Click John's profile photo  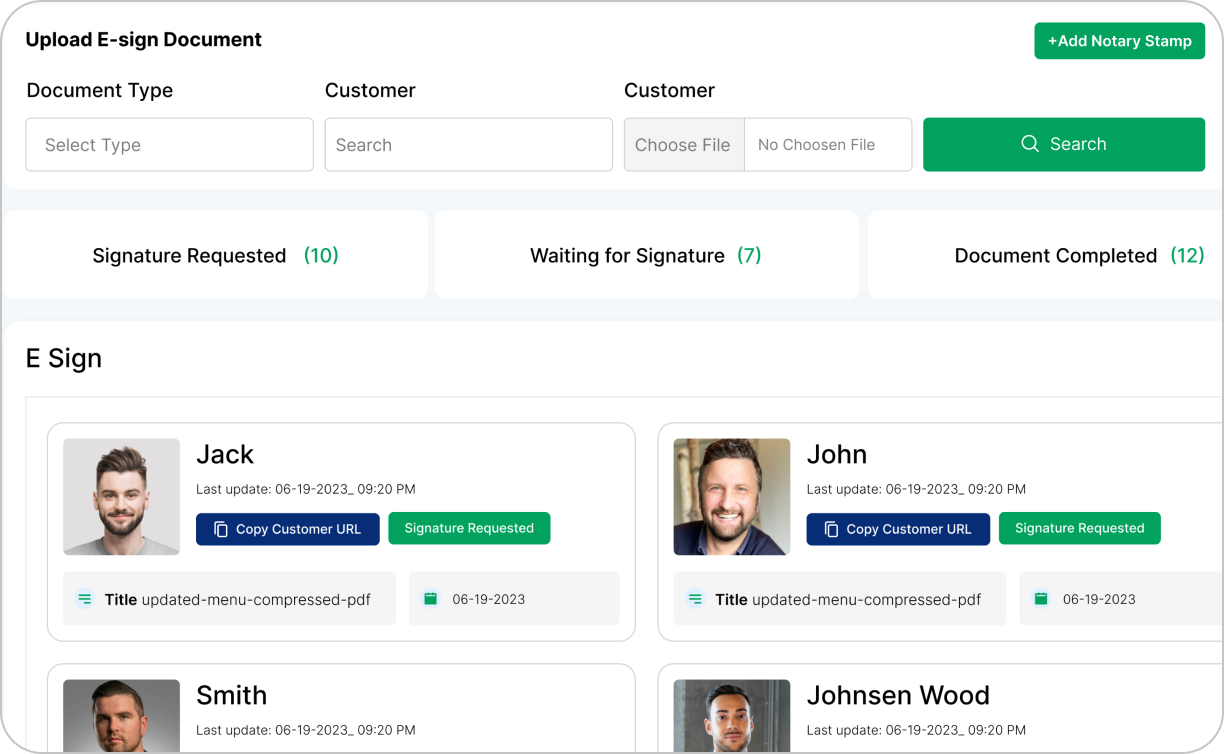(x=731, y=496)
